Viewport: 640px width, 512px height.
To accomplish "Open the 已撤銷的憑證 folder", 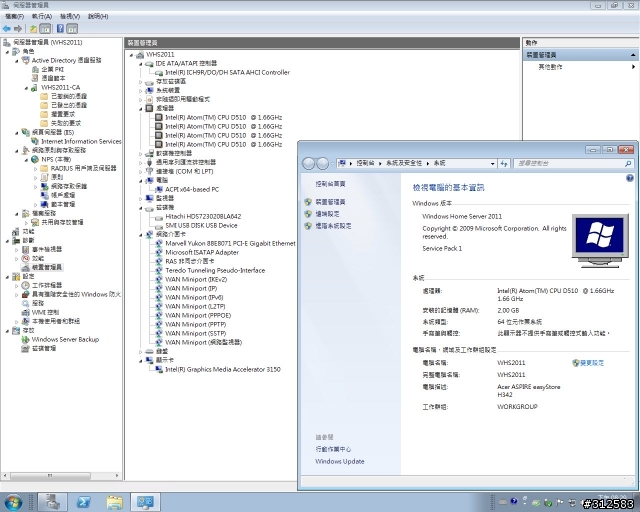I will click(69, 96).
